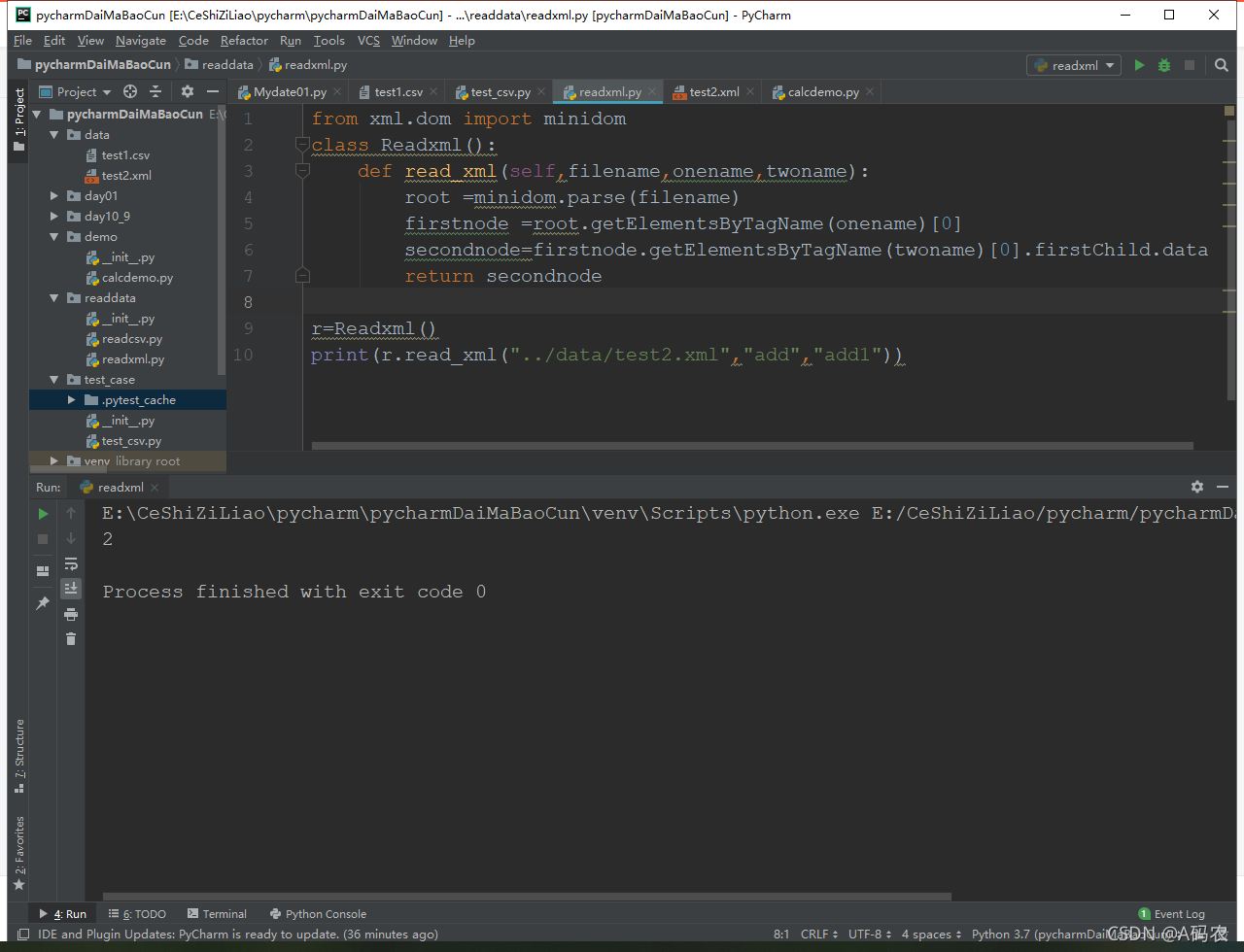Click the locate-file target icon in Project panel
1244x952 pixels.
tap(130, 91)
